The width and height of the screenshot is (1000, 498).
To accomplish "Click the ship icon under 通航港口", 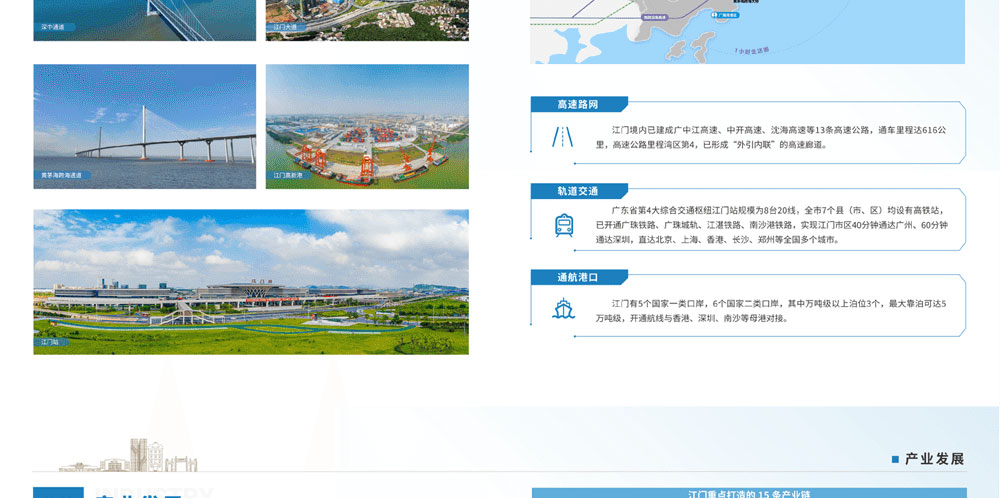I will coord(563,309).
